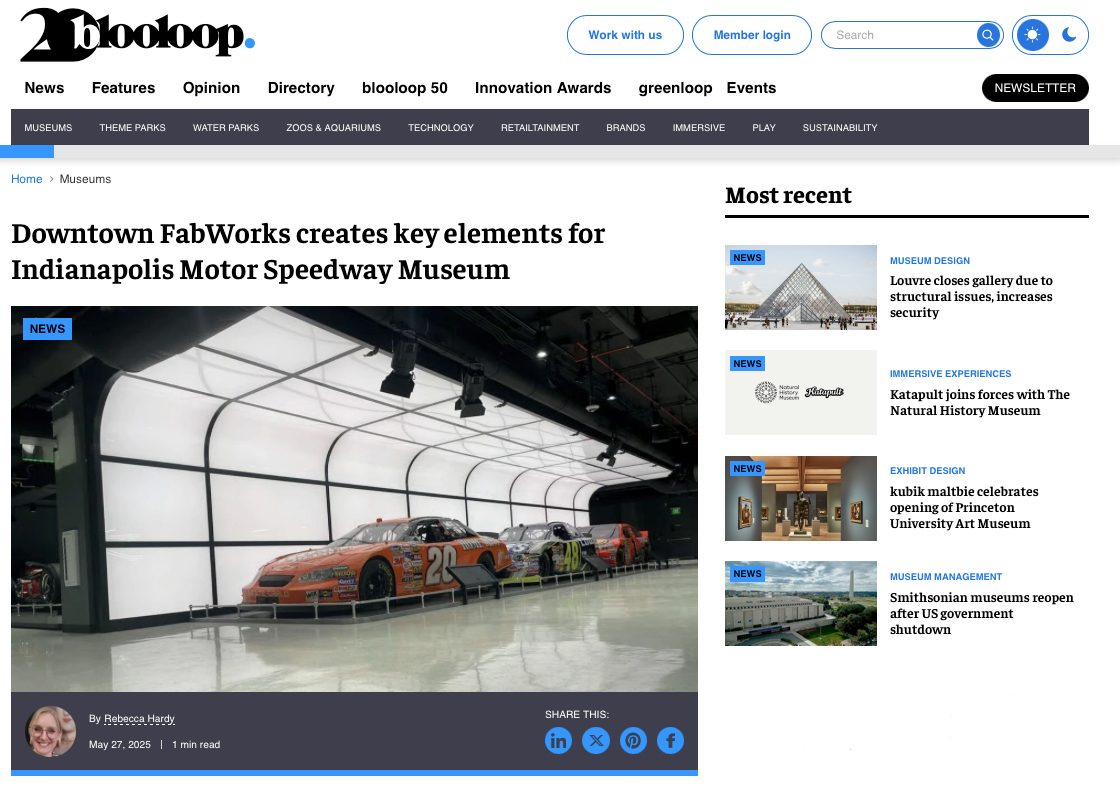Click the search magnifier icon
The image size is (1120, 787).
[988, 35]
